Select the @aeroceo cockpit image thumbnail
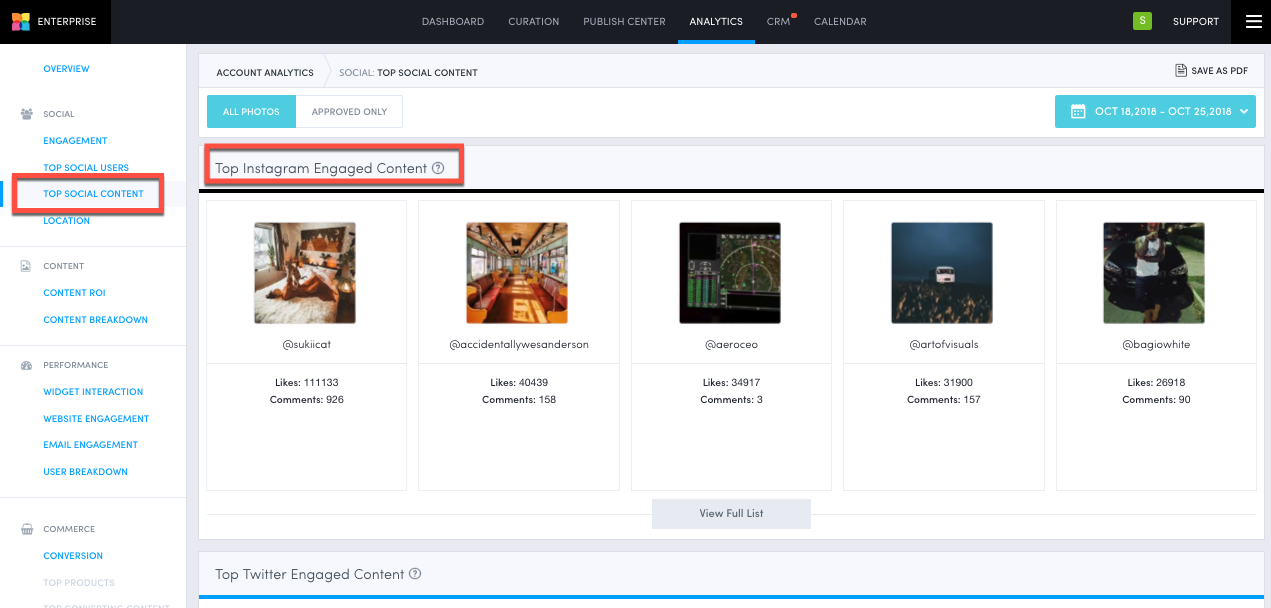The height and width of the screenshot is (608, 1271). pyautogui.click(x=729, y=272)
